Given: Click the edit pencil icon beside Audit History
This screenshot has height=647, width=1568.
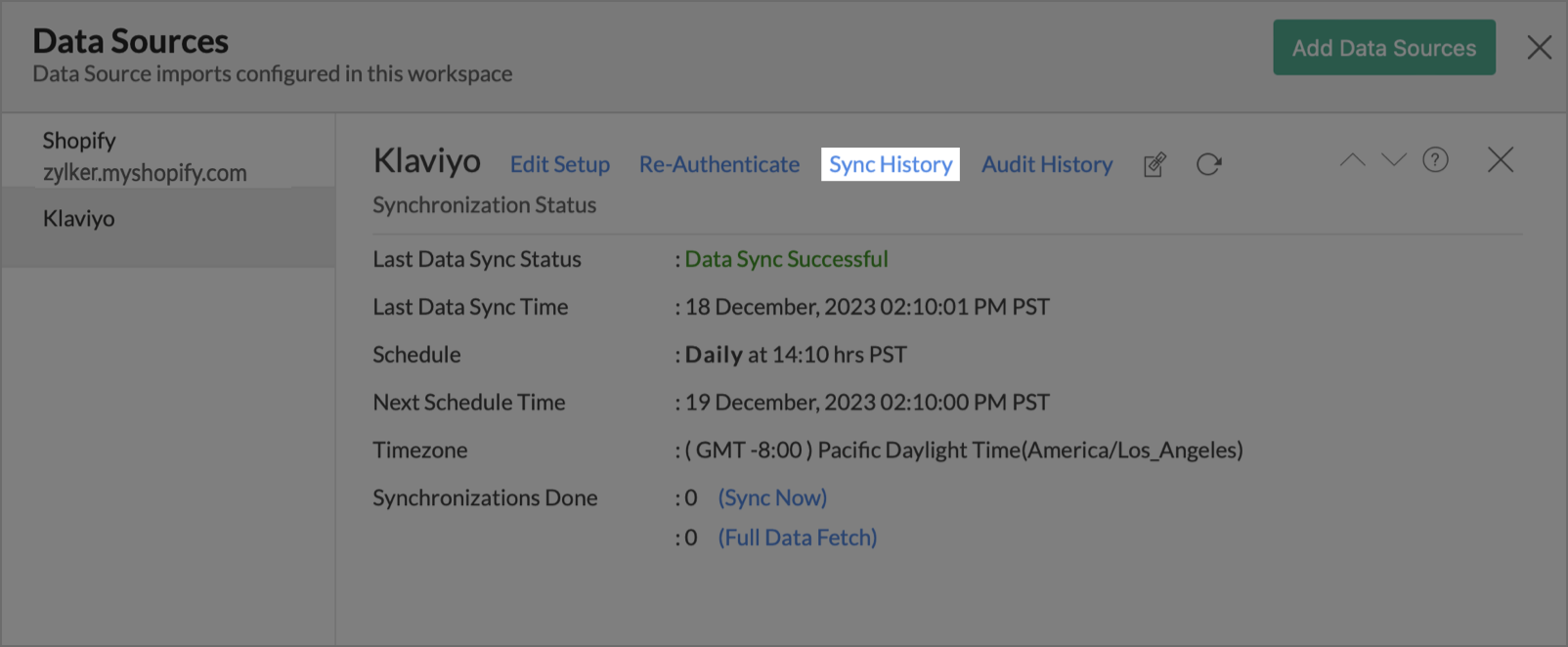Looking at the screenshot, I should (1154, 164).
